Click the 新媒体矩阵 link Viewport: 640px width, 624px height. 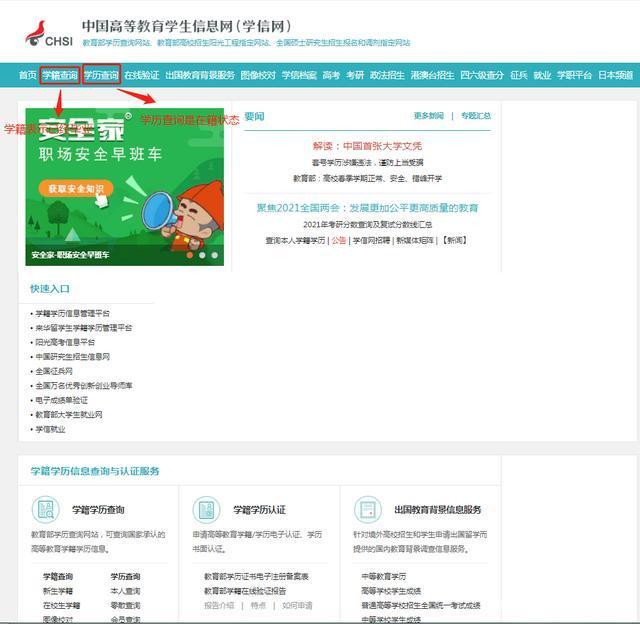tap(415, 240)
